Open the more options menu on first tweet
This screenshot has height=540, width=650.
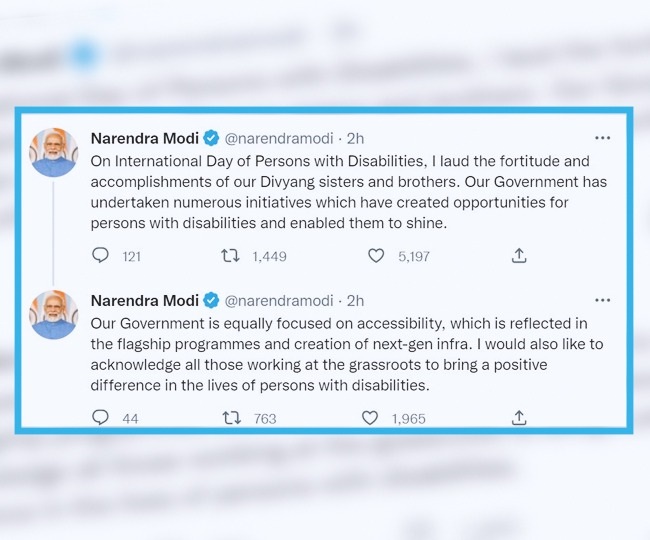point(602,138)
